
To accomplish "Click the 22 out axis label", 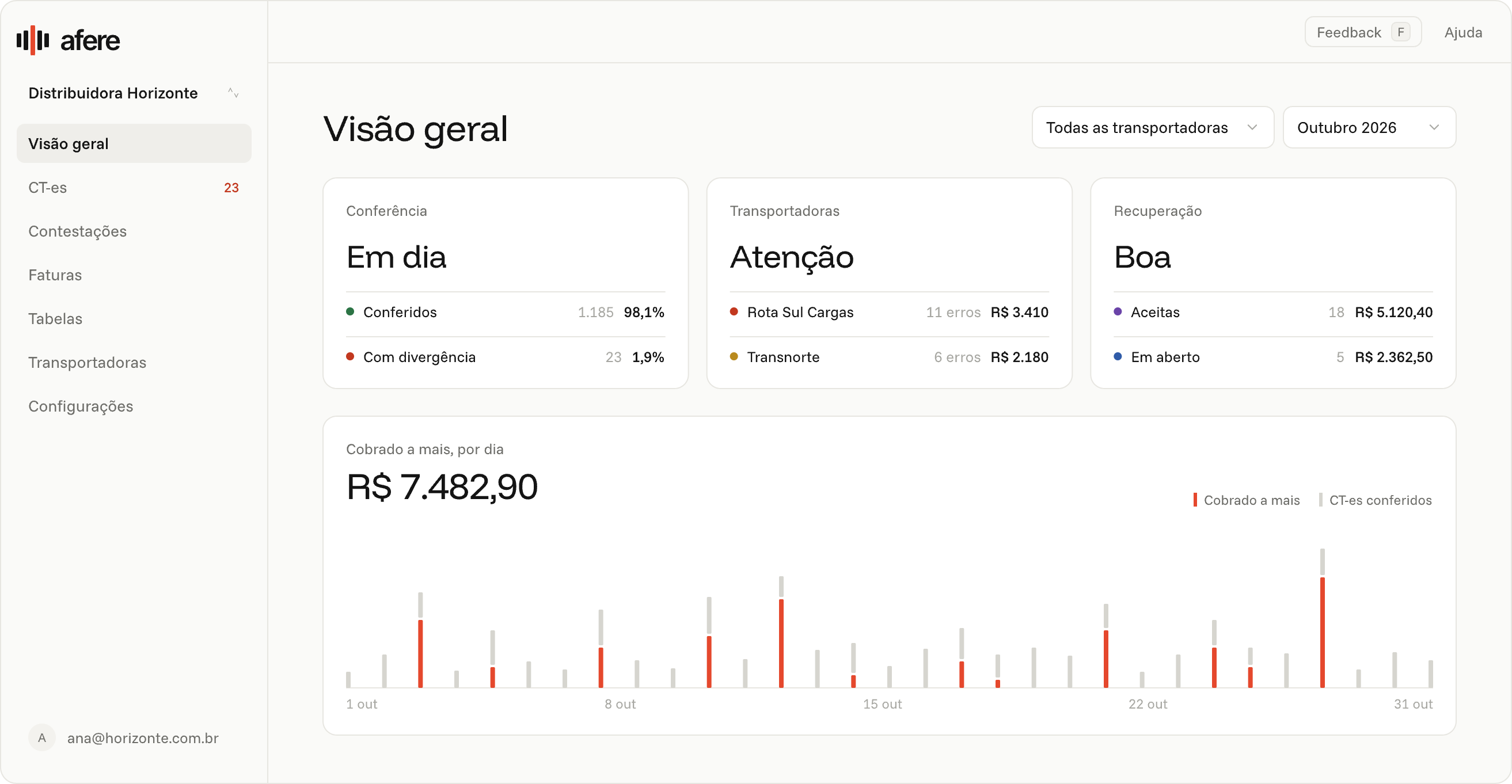I will (1148, 704).
